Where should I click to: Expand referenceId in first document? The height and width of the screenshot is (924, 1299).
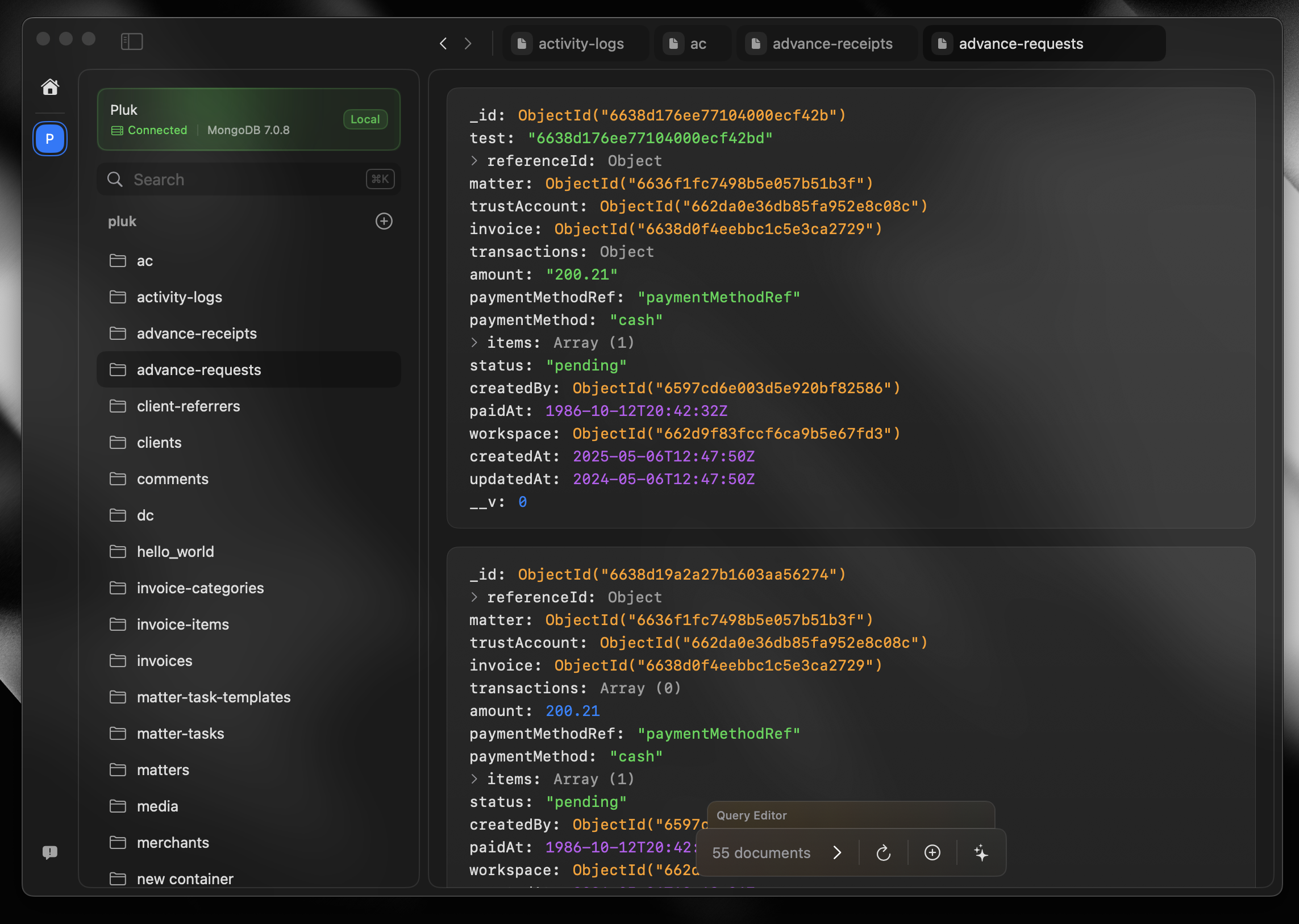tap(474, 161)
